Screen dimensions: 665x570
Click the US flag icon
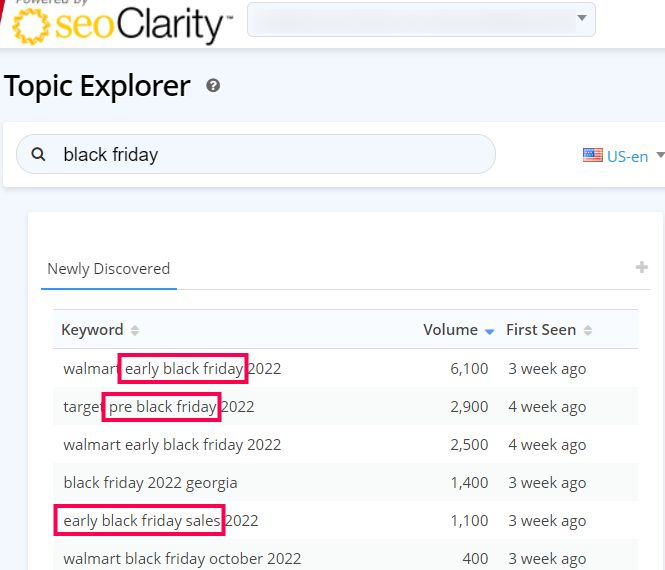[x=592, y=155]
